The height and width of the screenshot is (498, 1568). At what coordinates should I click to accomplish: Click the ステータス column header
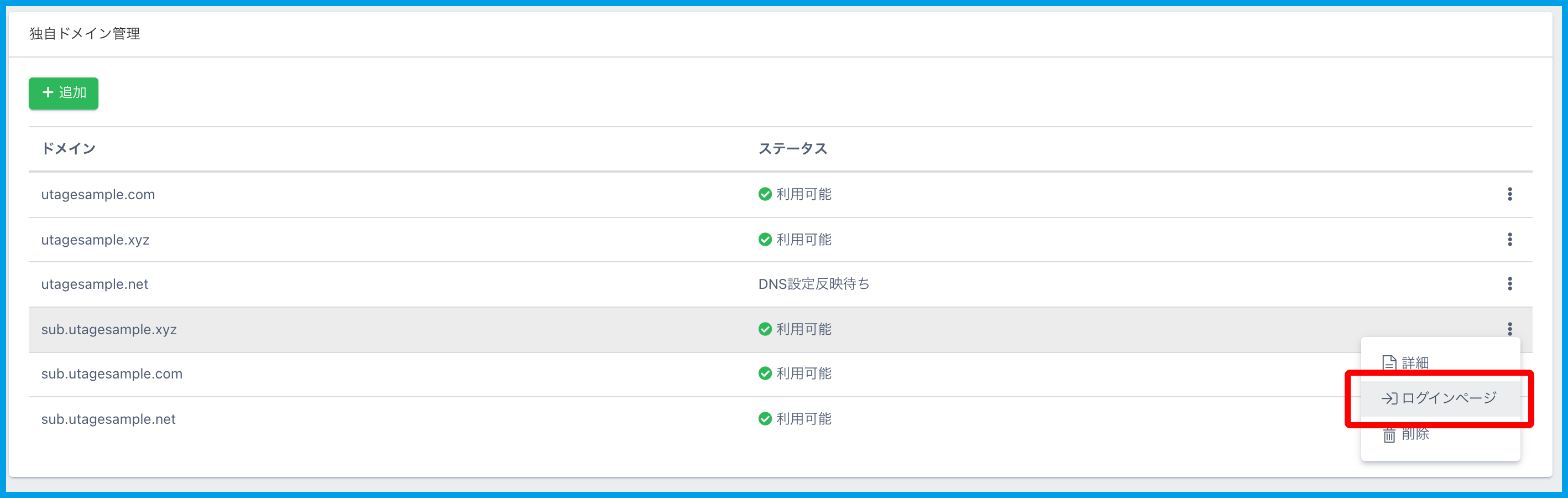pyautogui.click(x=792, y=149)
